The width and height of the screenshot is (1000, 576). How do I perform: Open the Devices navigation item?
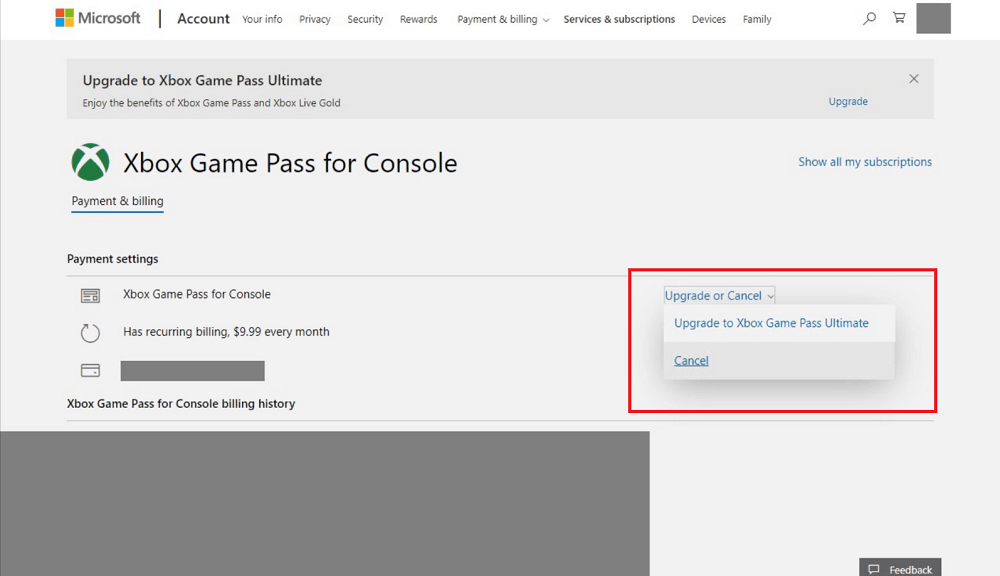(709, 19)
